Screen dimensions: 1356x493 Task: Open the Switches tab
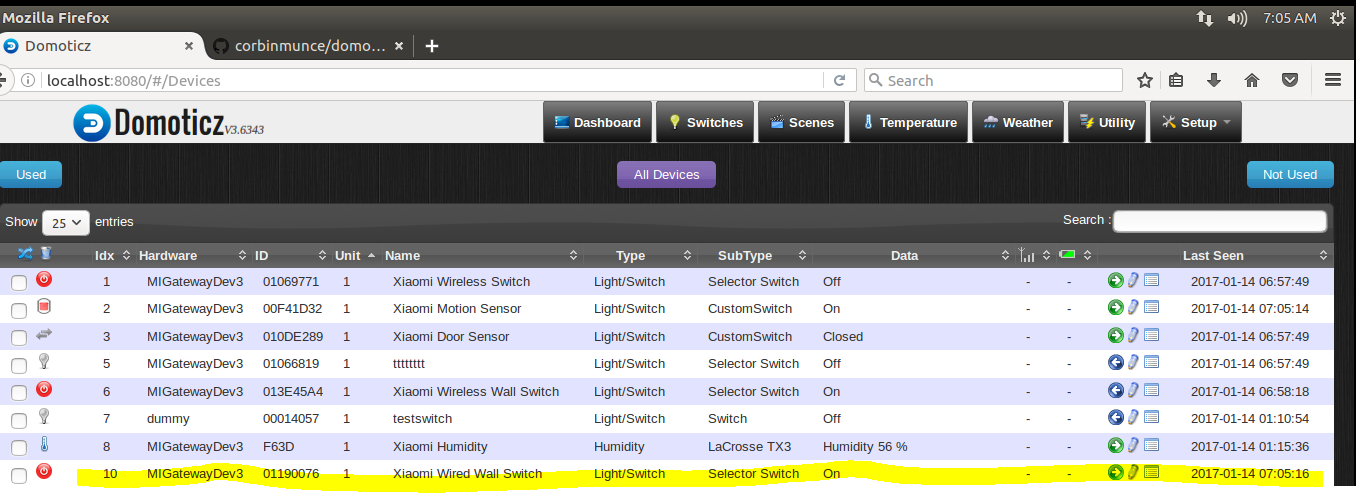click(x=705, y=122)
